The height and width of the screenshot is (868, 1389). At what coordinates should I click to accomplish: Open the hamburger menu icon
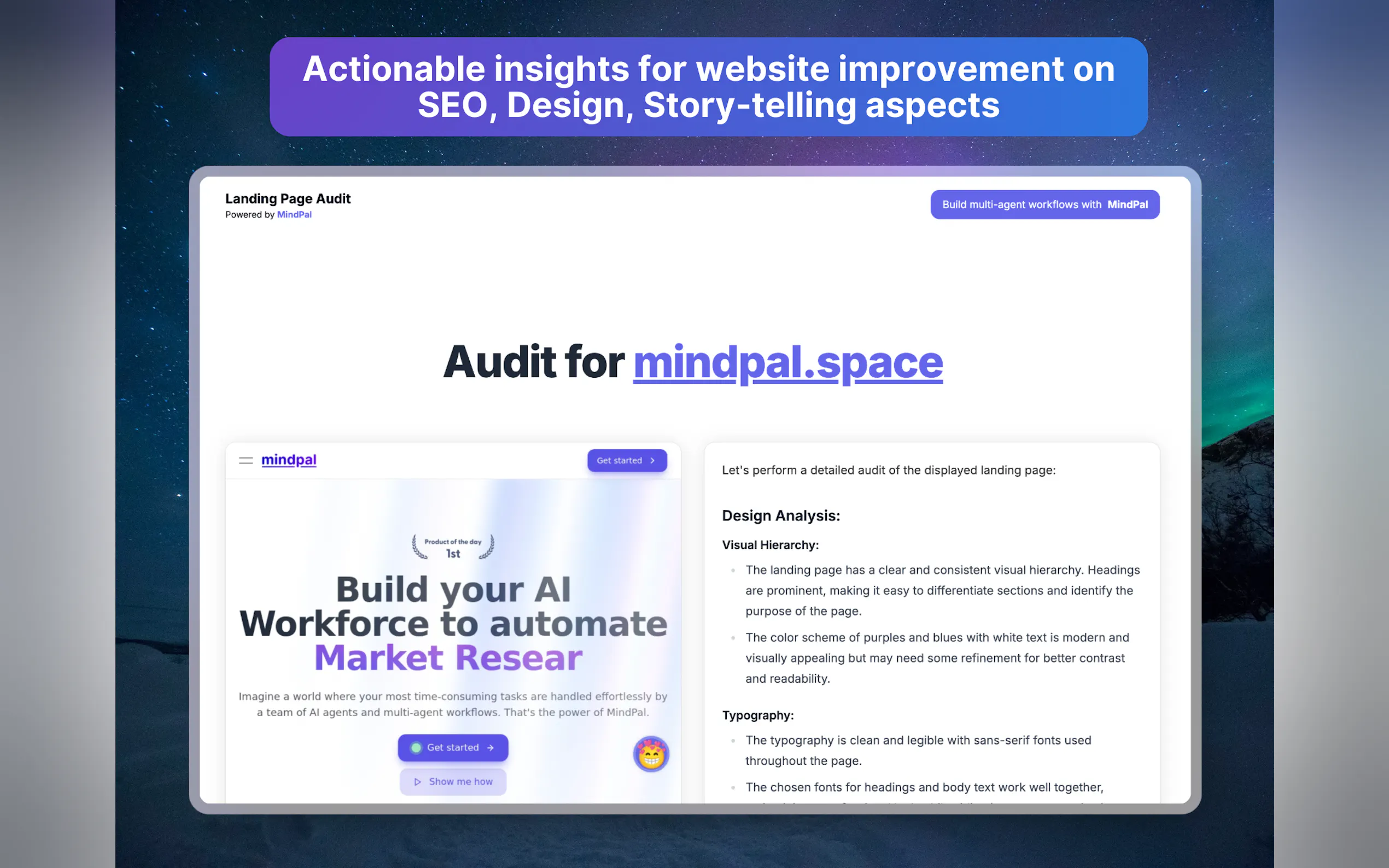[x=246, y=460]
